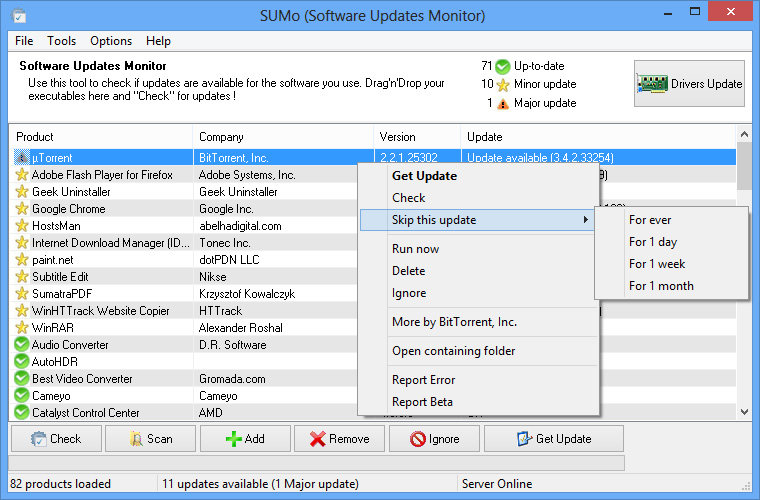Viewport: 760px width, 500px height.
Task: Select For 1 week skip option
Action: pos(657,264)
